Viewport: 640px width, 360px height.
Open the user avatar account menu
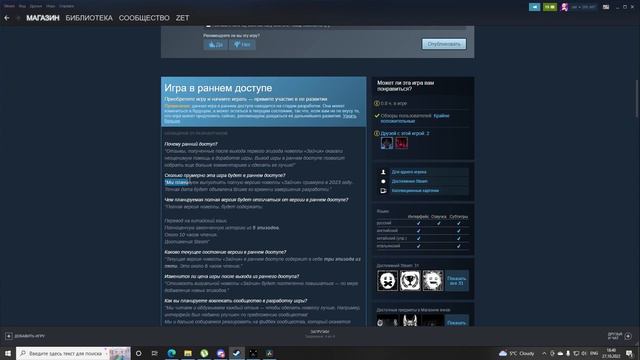[564, 7]
